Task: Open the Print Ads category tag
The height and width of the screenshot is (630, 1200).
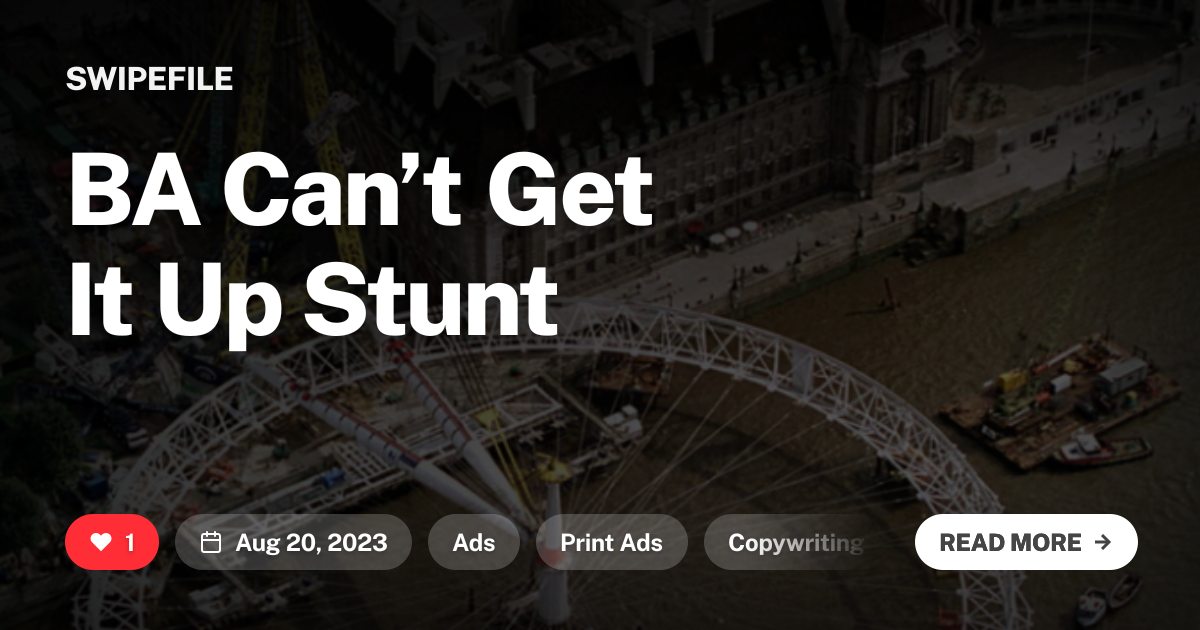Action: tap(612, 543)
